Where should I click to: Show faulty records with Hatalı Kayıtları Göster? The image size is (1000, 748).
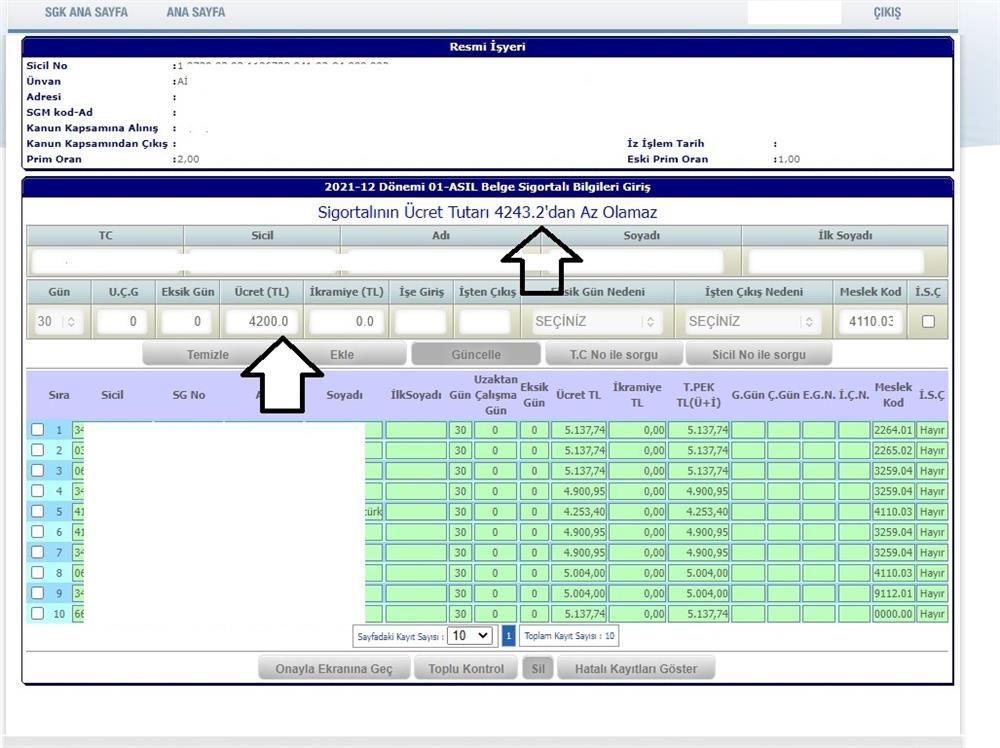(636, 668)
